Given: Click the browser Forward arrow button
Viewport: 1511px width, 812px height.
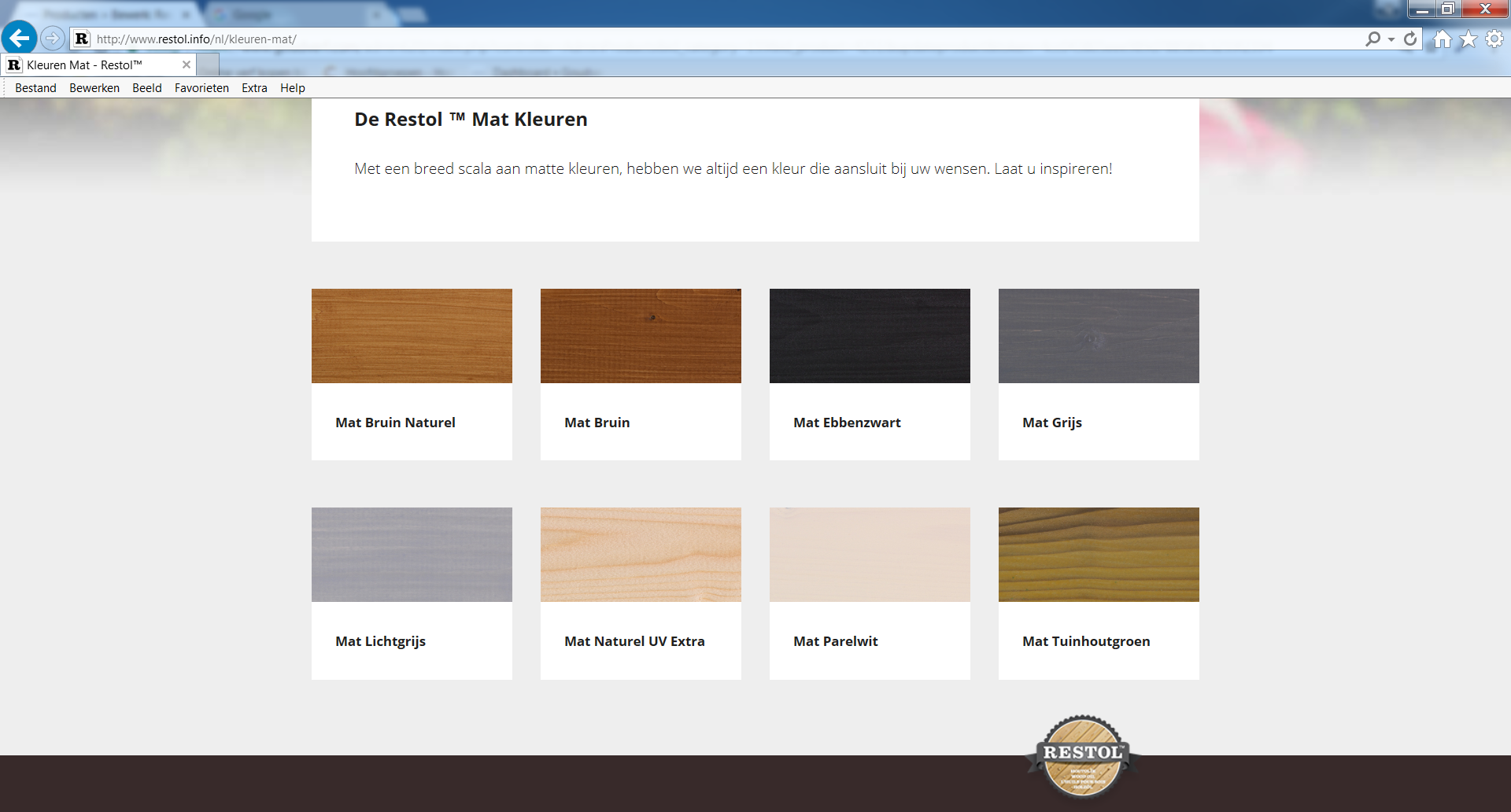Looking at the screenshot, I should coord(52,38).
